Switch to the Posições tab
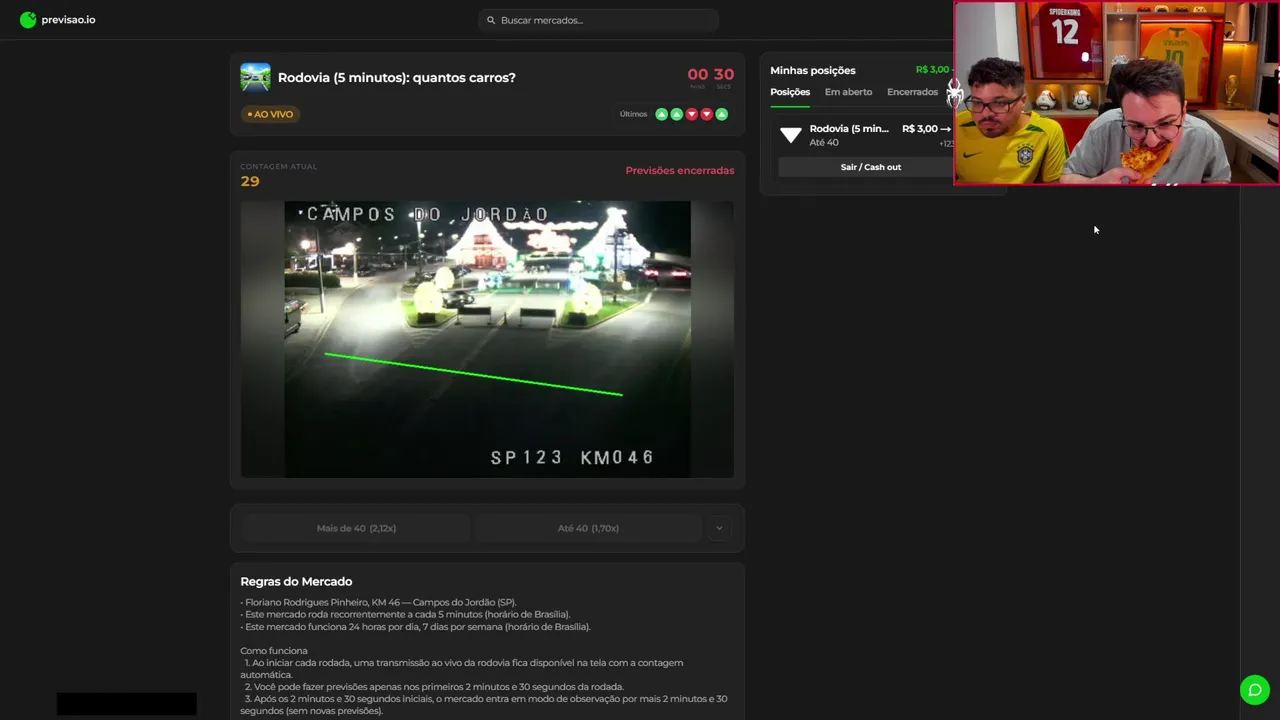Viewport: 1280px width, 720px height. 790,92
